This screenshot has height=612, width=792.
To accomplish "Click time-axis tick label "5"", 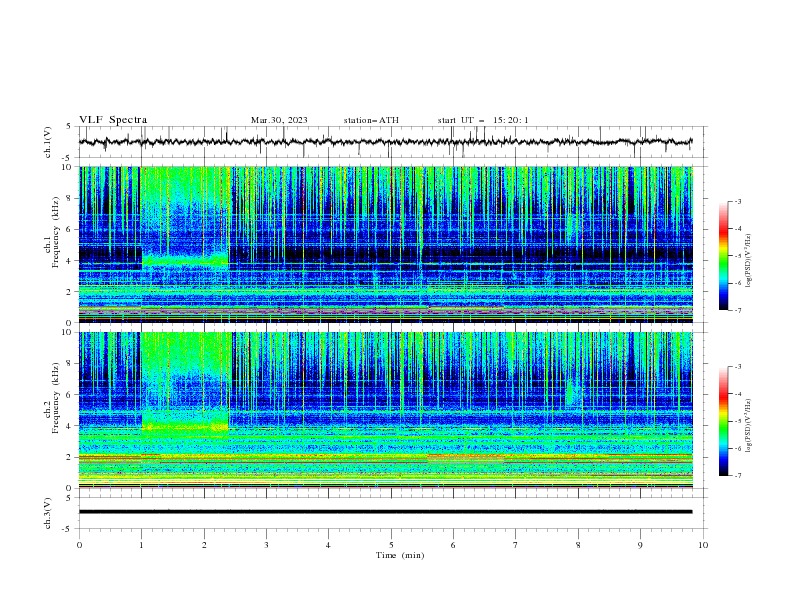I will coord(391,545).
